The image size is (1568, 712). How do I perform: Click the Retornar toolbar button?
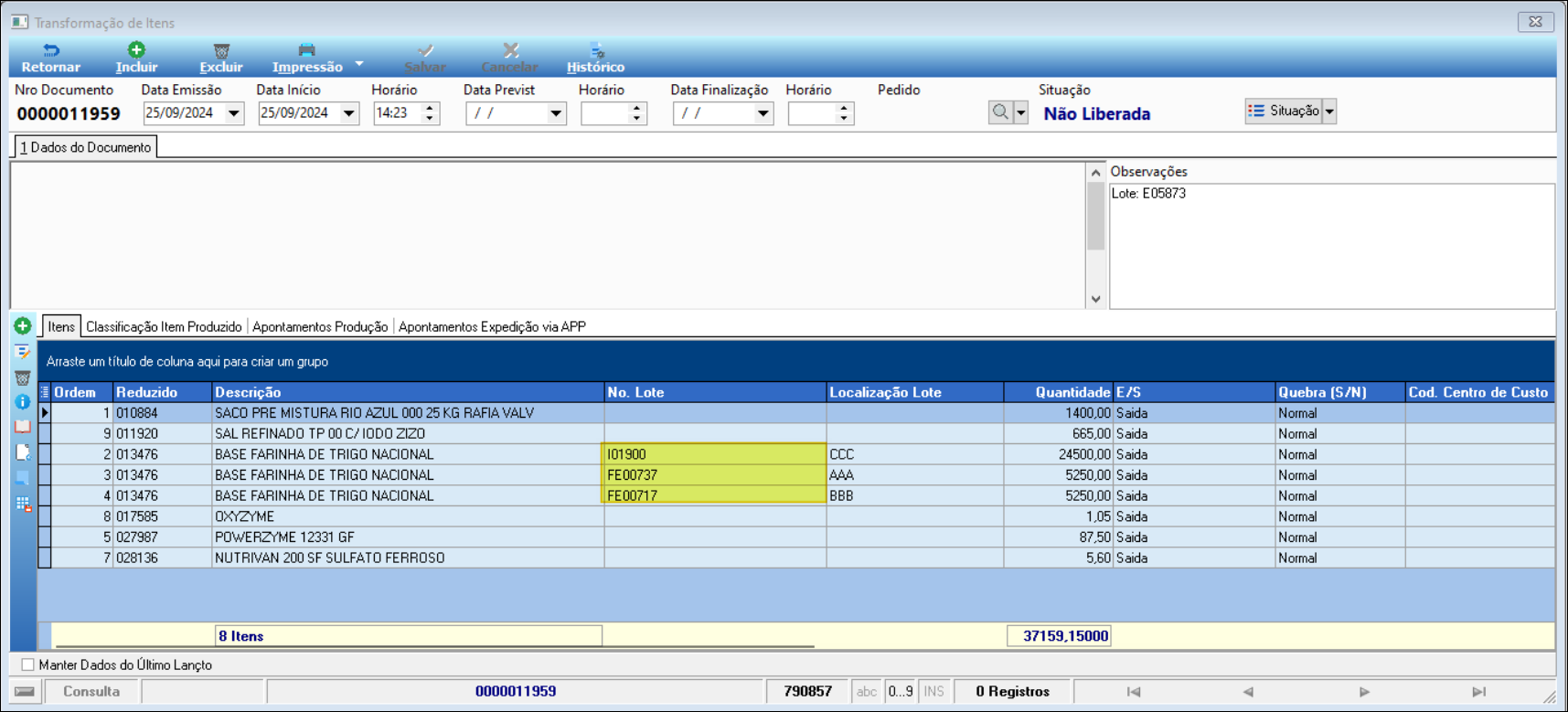click(x=50, y=58)
